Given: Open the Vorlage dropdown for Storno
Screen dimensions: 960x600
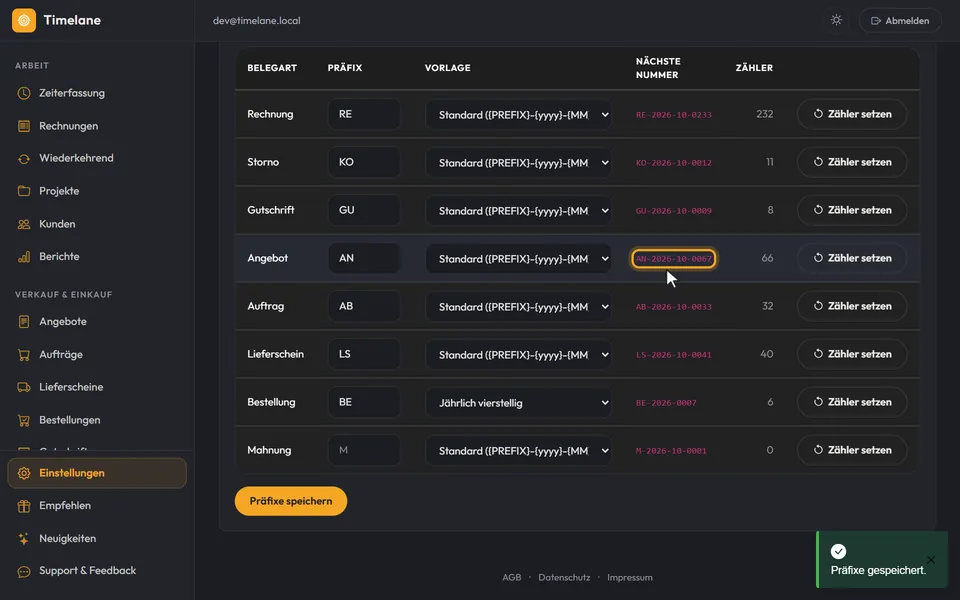Looking at the screenshot, I should click(519, 162).
